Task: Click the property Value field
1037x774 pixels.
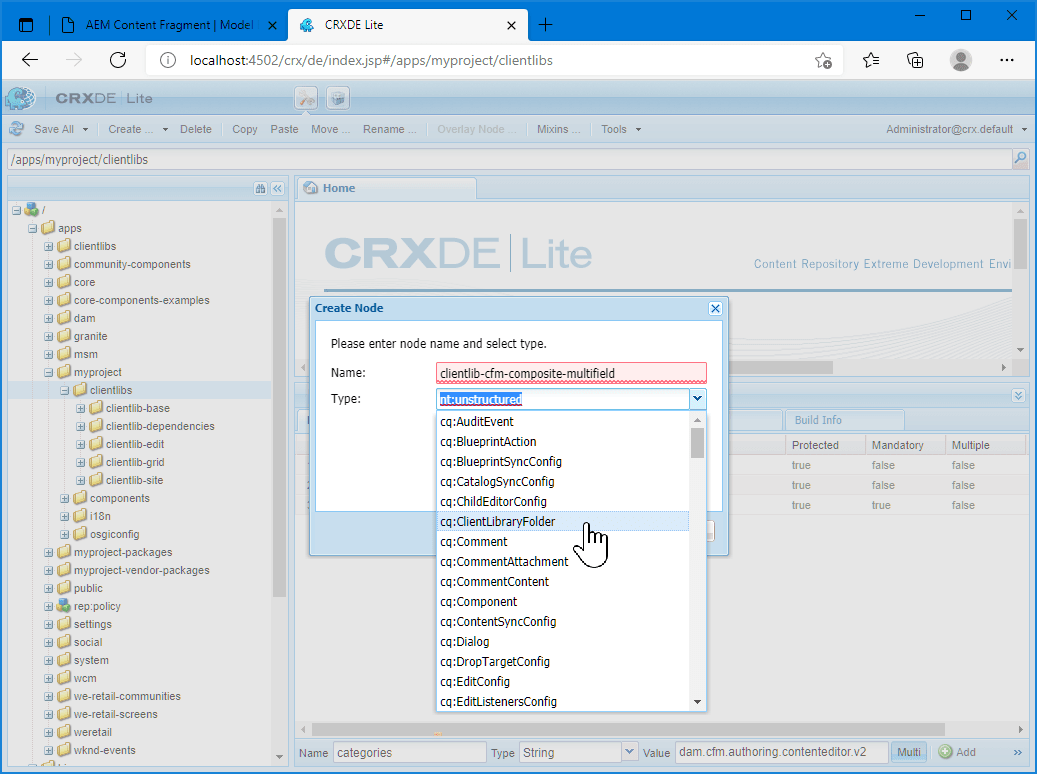Action: coord(781,752)
